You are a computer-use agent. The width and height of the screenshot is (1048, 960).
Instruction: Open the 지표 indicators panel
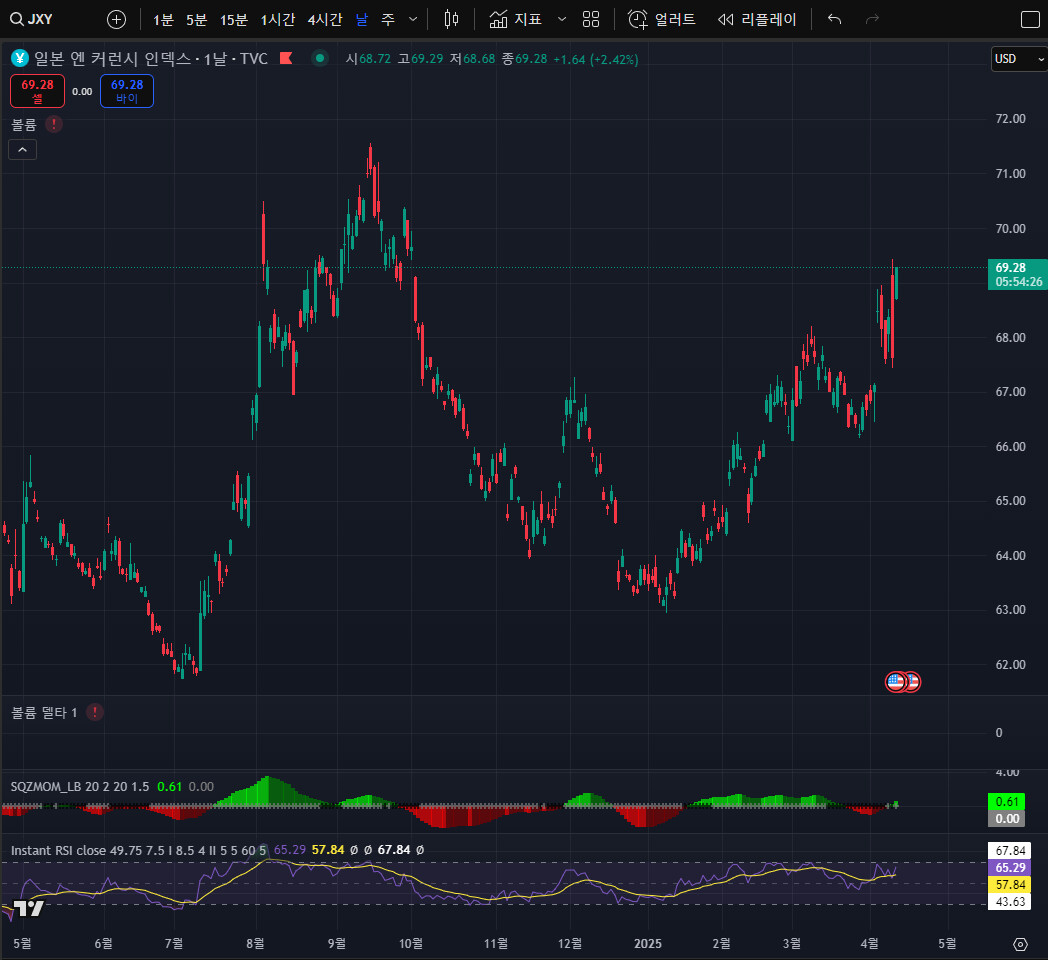pyautogui.click(x=516, y=19)
